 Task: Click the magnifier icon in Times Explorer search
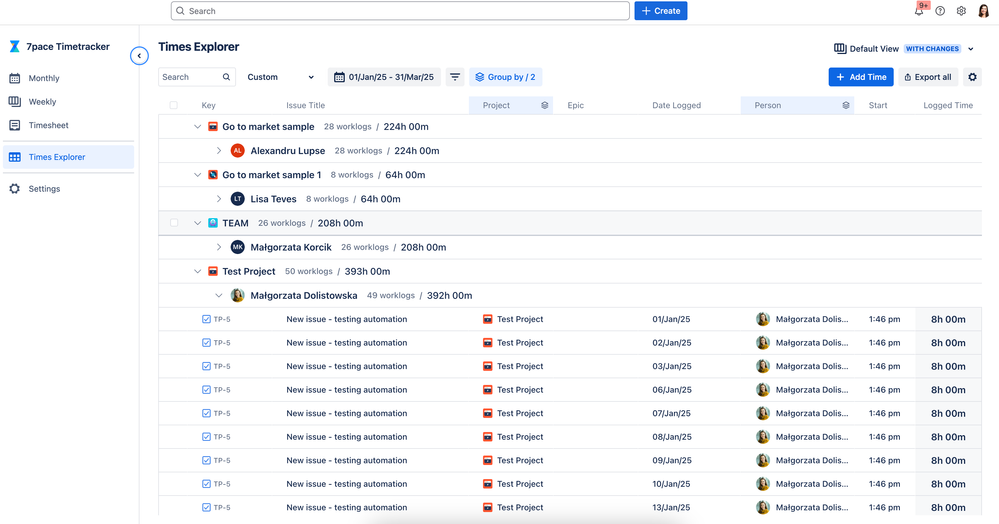tap(226, 77)
